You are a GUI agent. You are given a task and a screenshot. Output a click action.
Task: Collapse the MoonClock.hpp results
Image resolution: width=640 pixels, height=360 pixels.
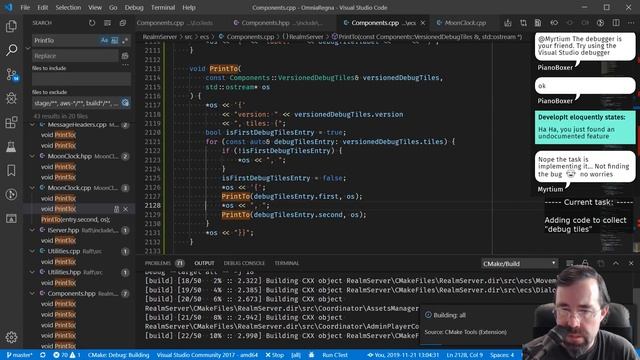pos(32,156)
